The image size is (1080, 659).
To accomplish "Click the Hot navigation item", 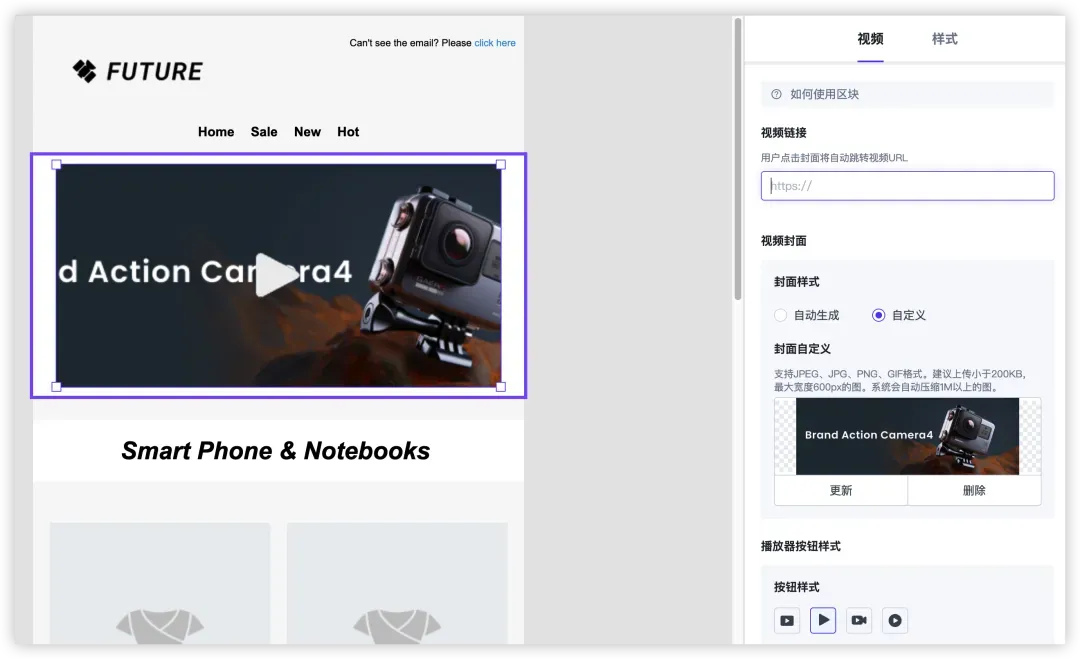I will click(x=348, y=132).
